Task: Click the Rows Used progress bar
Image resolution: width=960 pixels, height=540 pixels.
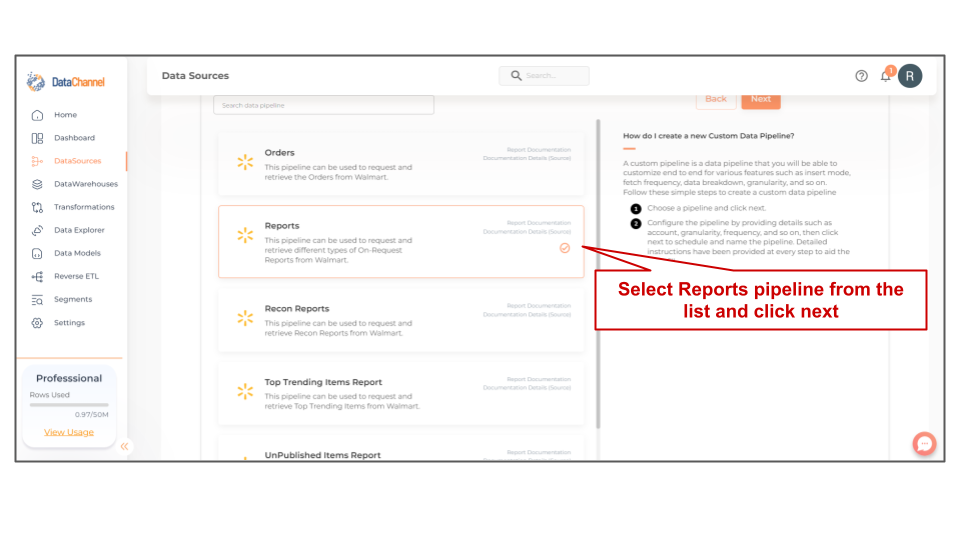Action: [x=69, y=405]
